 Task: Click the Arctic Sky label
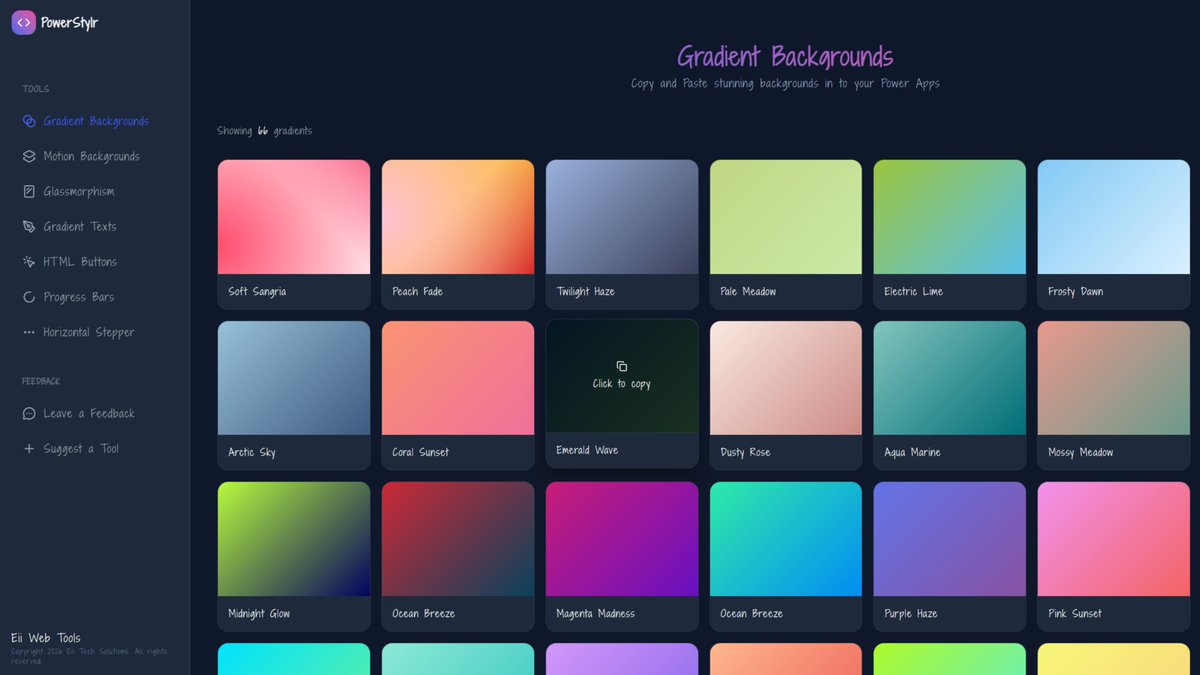[x=251, y=453]
